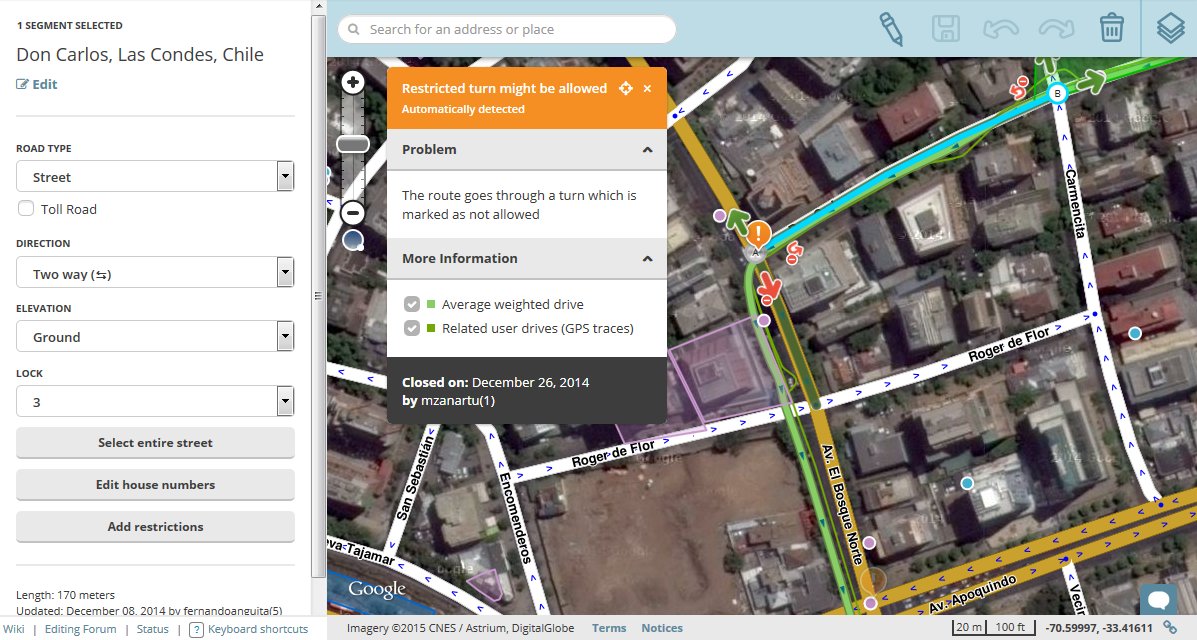Zoom in with the plus button
Screen dimensions: 1197x640
click(x=353, y=82)
